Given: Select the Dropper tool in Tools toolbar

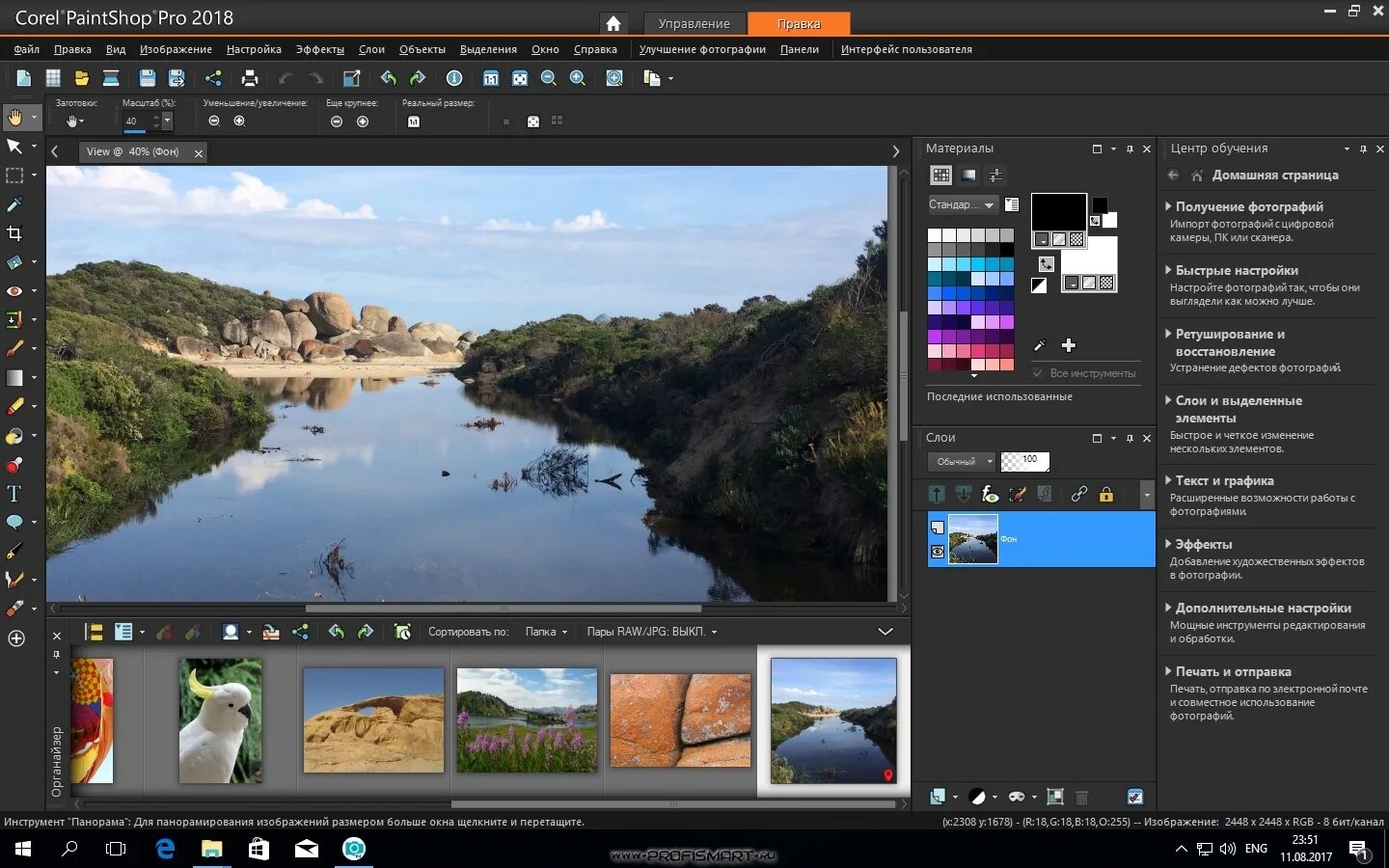Looking at the screenshot, I should click(14, 204).
